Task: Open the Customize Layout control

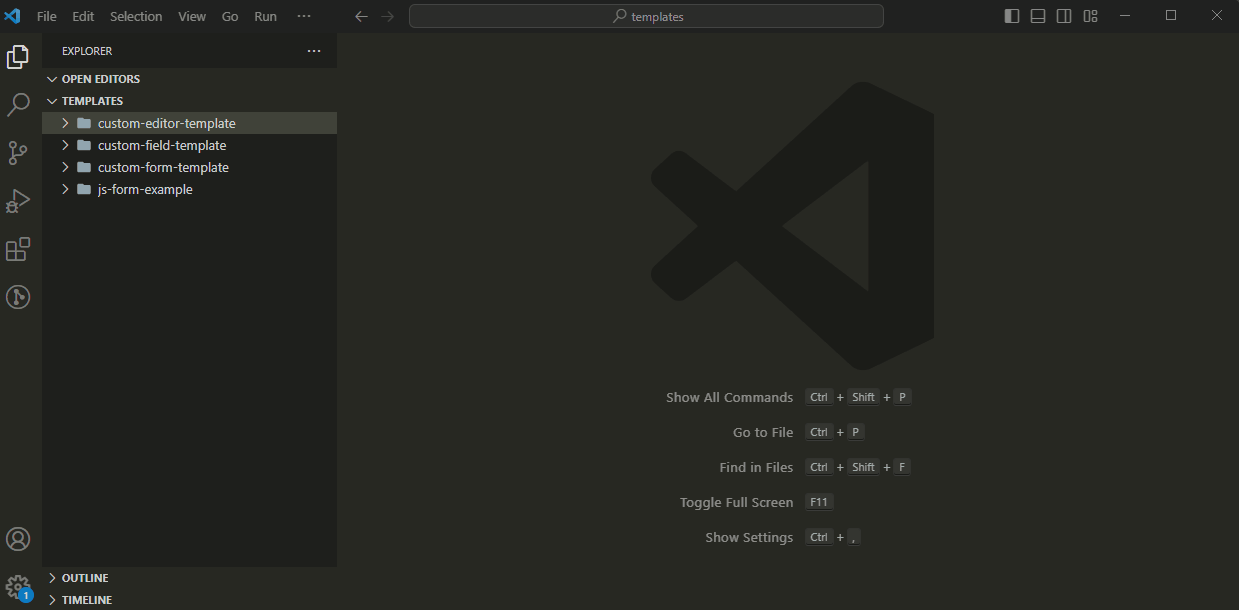Action: pyautogui.click(x=1090, y=15)
